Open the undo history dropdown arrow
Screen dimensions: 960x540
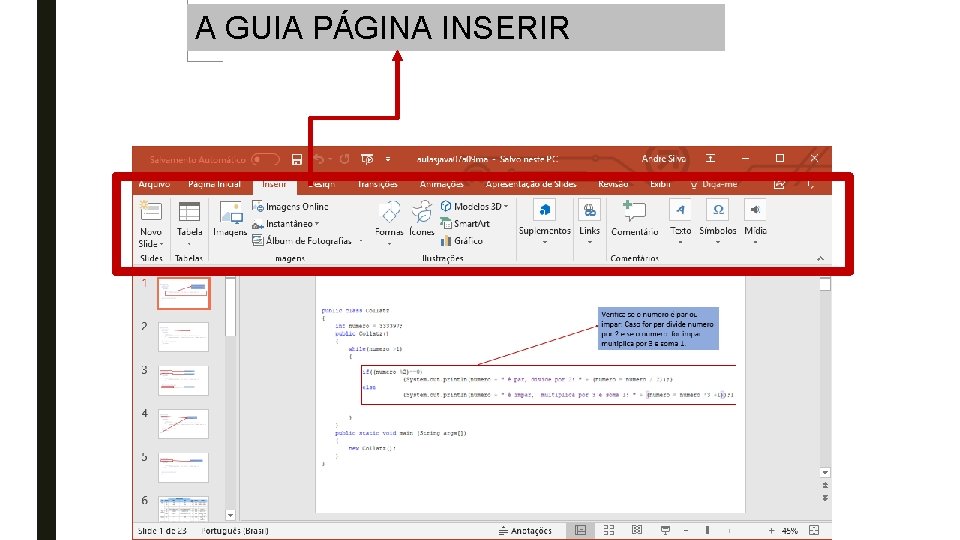(330, 159)
